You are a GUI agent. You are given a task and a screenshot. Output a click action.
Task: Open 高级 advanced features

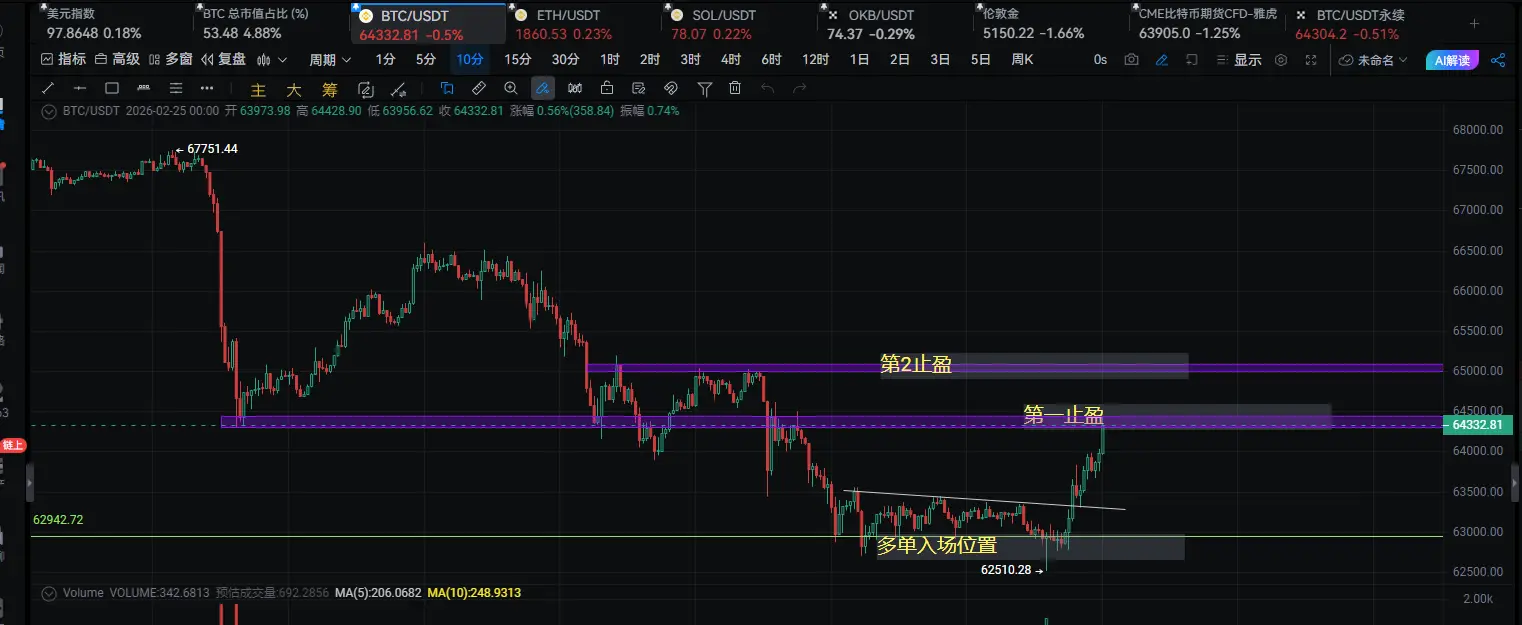coord(118,59)
